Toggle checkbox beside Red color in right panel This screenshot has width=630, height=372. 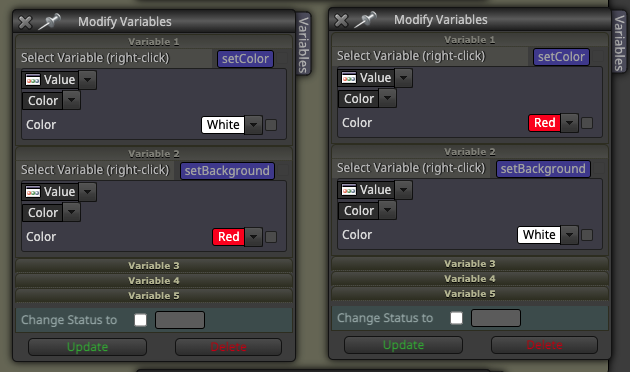587,123
